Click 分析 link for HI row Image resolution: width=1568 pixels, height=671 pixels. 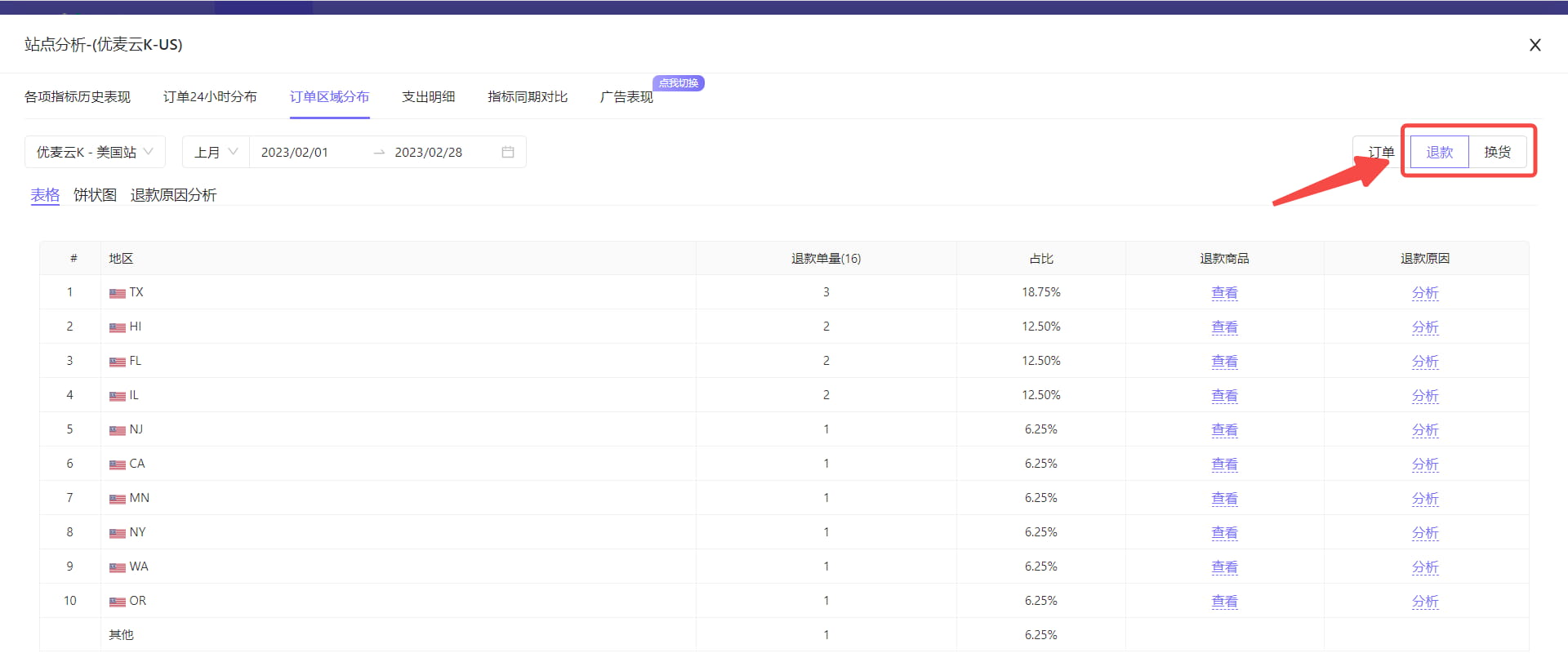1425,327
